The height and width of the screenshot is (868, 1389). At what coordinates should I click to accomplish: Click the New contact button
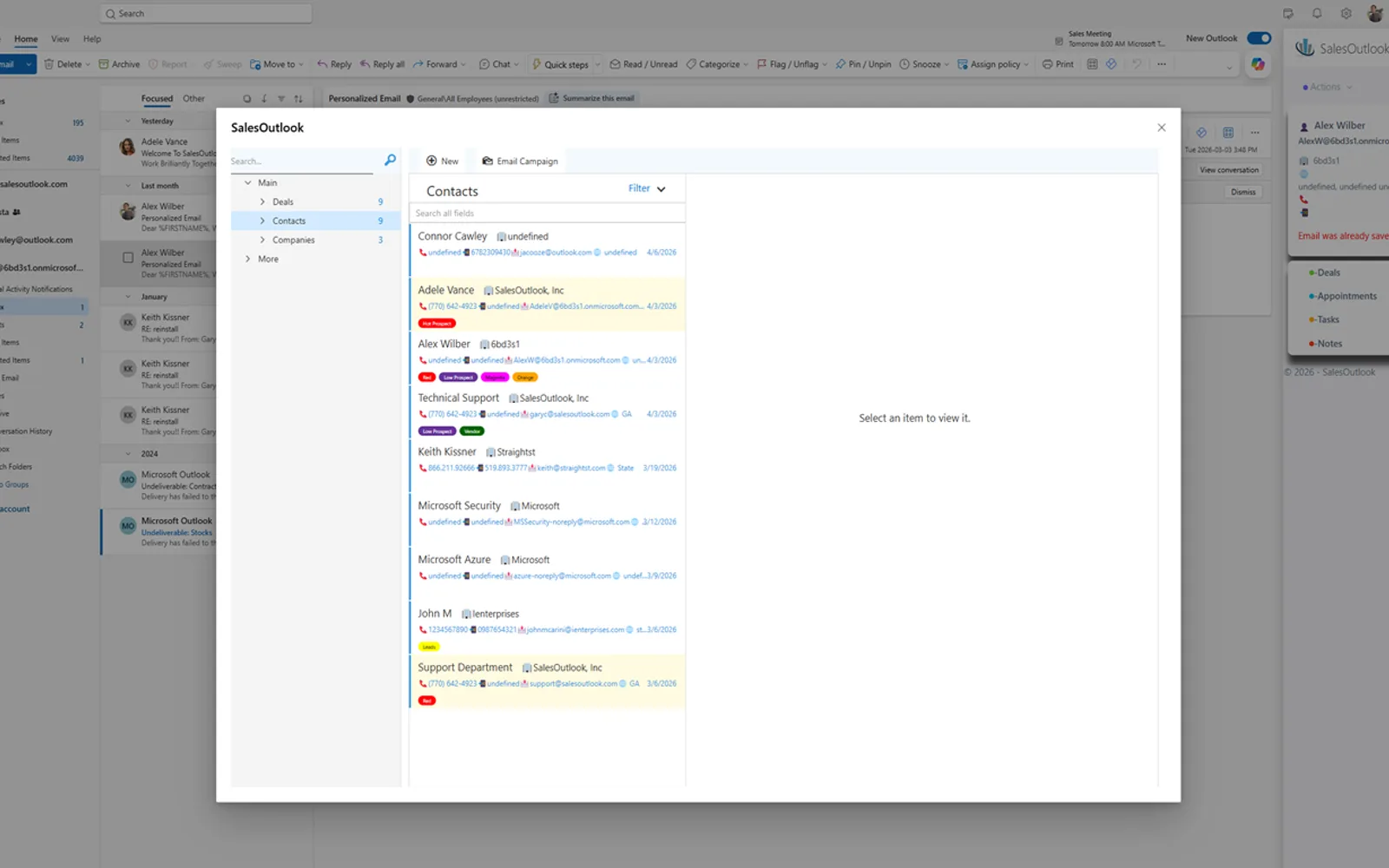tap(442, 161)
